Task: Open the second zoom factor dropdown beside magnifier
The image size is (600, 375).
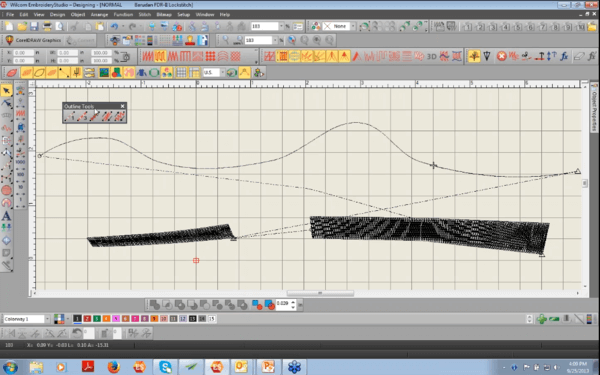Action: coord(275,40)
